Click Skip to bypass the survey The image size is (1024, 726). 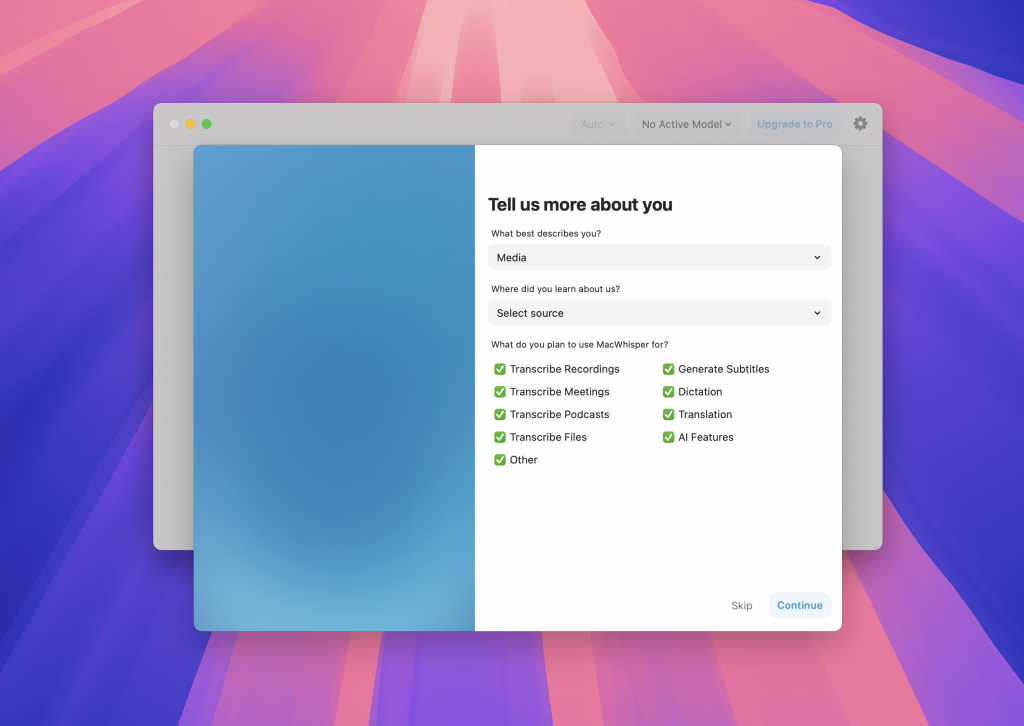pos(742,605)
